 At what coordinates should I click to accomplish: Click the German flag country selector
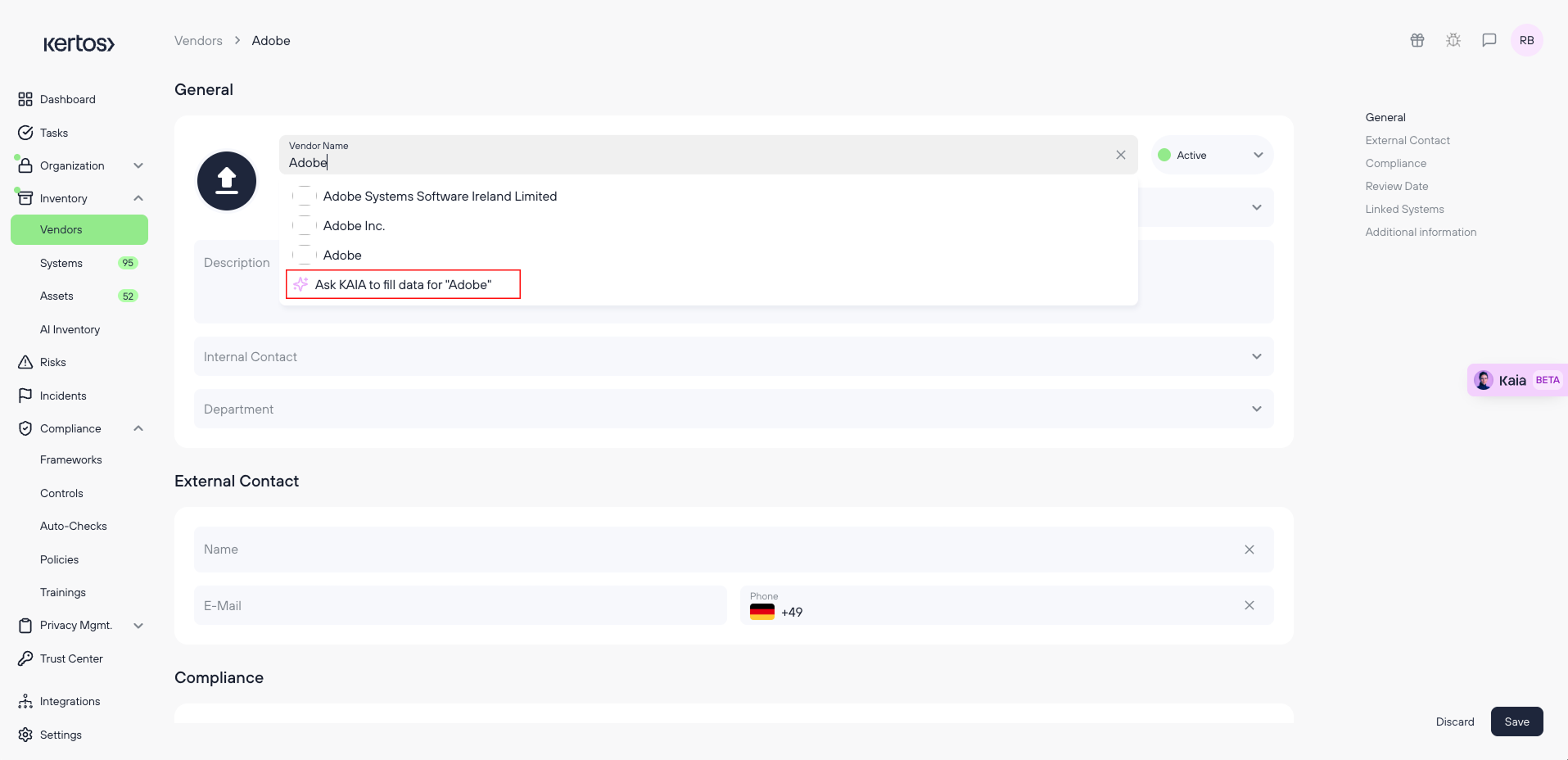point(762,612)
